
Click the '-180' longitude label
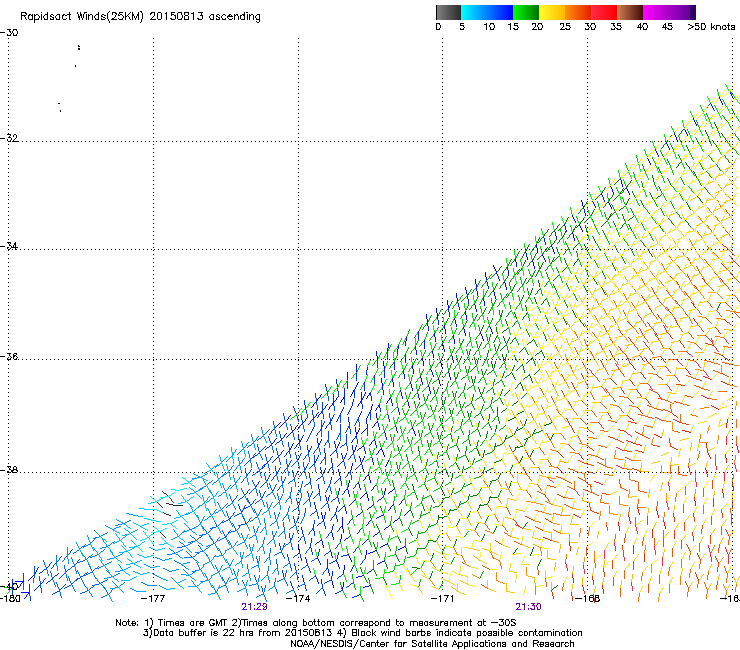click(x=10, y=599)
